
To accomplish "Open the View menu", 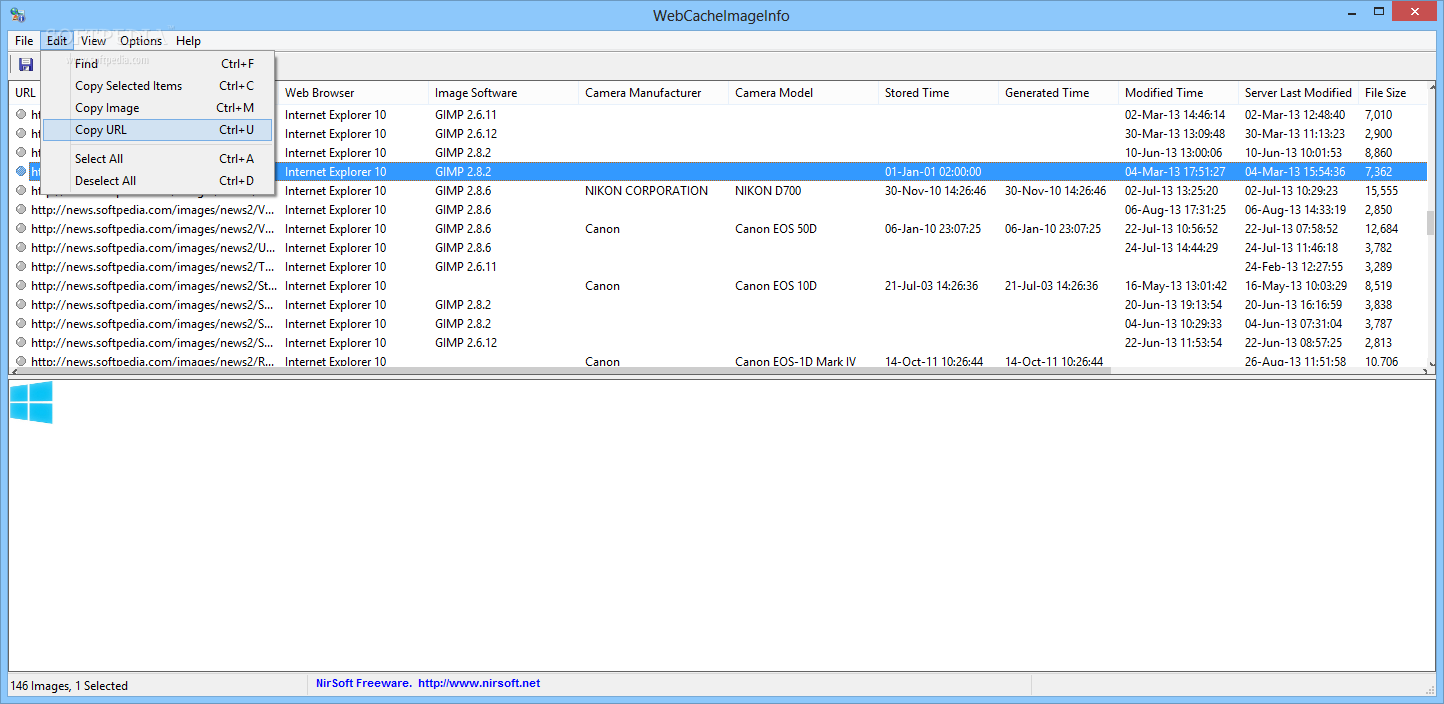I will [x=94, y=41].
